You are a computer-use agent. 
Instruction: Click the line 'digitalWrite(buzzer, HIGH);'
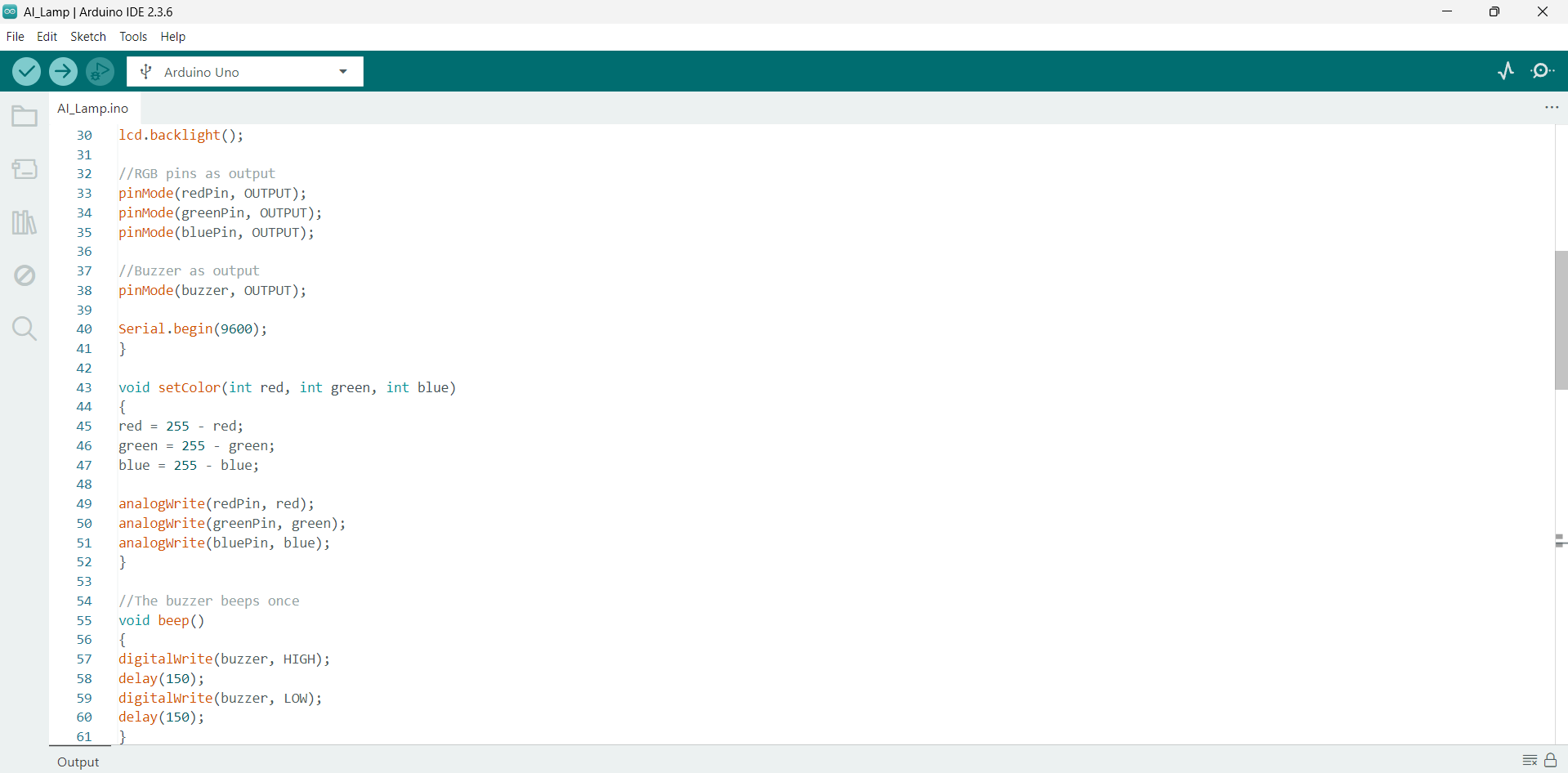[225, 659]
